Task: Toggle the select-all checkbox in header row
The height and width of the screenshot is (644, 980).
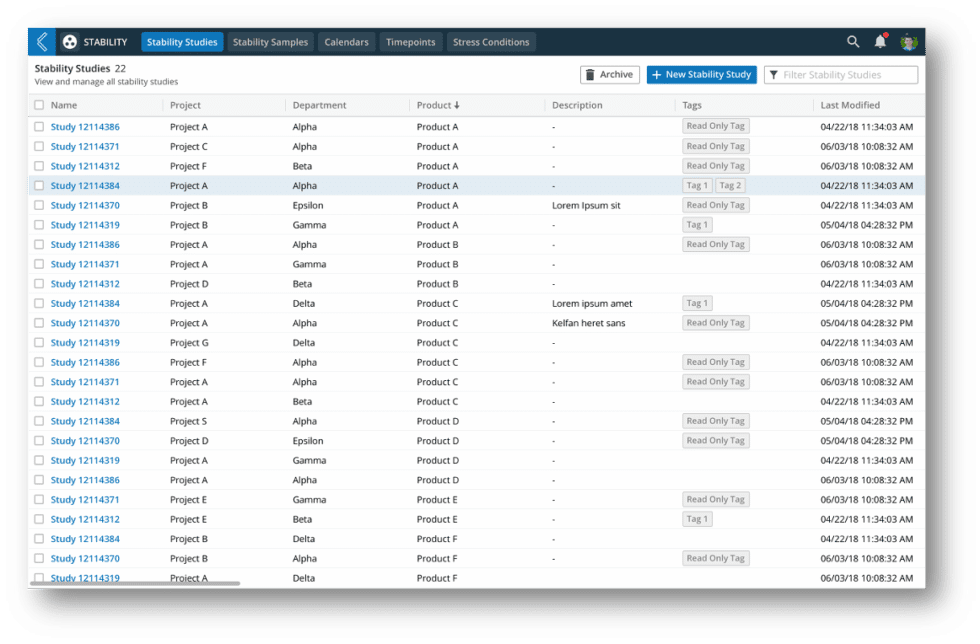Action: pyautogui.click(x=39, y=105)
